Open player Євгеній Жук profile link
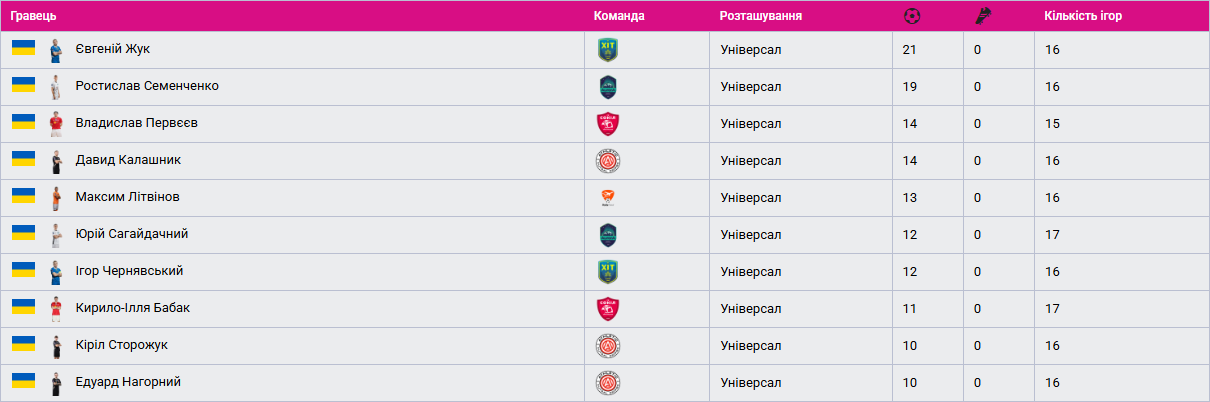 113,49
